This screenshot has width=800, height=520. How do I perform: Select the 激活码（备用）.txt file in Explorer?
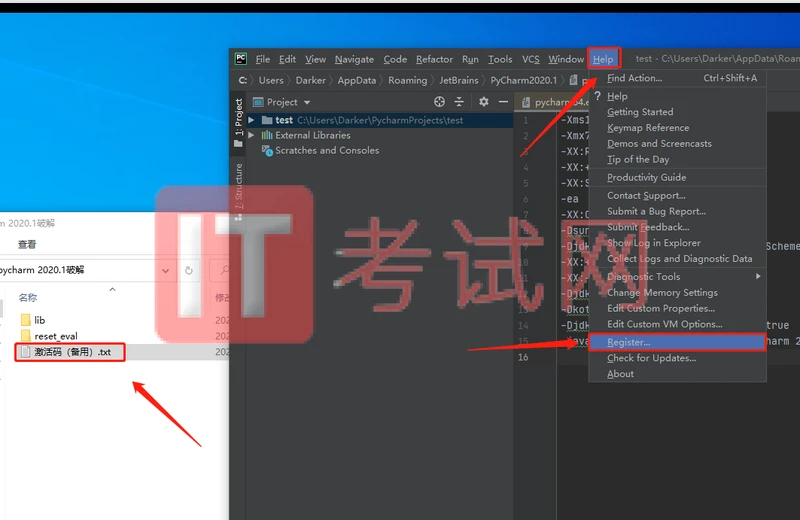[x=71, y=352]
